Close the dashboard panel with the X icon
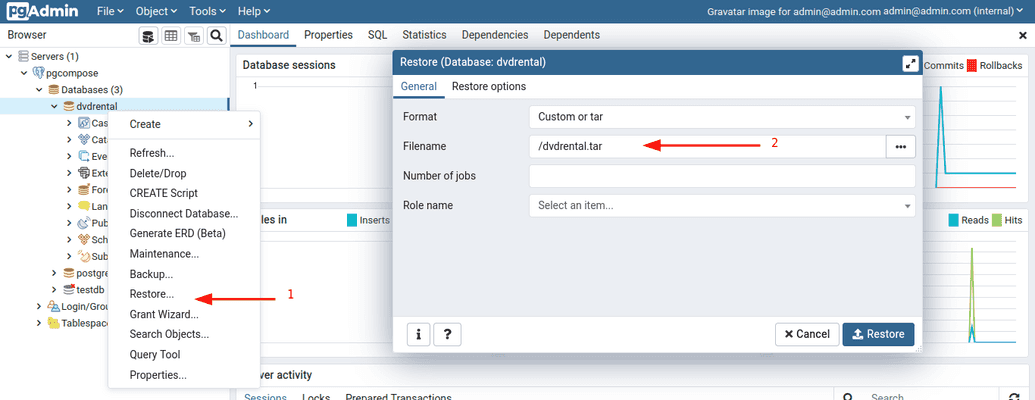1035x400 pixels. pyautogui.click(x=1023, y=36)
